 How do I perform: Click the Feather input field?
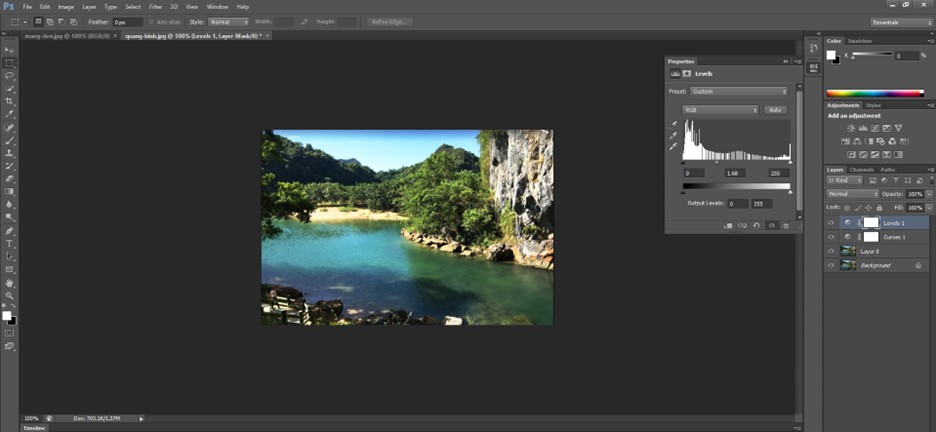[x=128, y=22]
